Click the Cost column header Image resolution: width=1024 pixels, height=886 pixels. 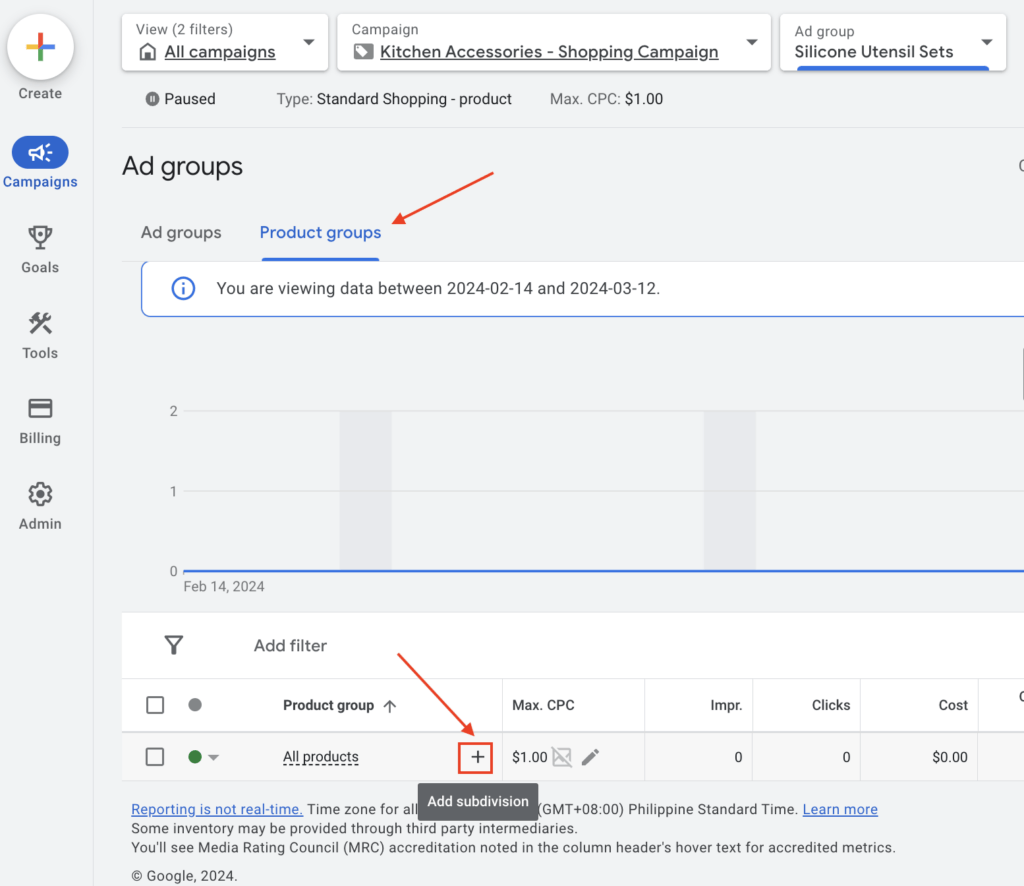pos(953,706)
